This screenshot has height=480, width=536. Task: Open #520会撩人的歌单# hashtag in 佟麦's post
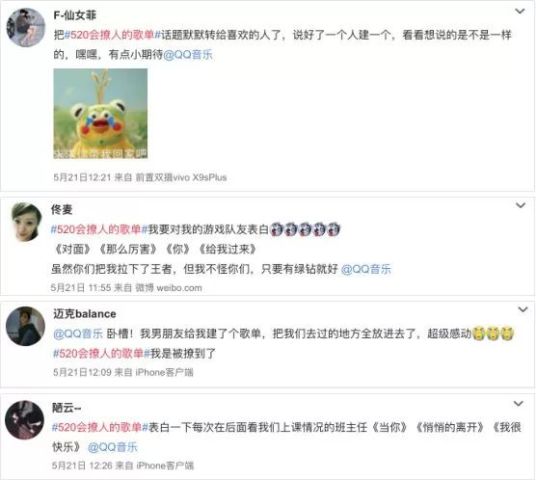[99, 229]
